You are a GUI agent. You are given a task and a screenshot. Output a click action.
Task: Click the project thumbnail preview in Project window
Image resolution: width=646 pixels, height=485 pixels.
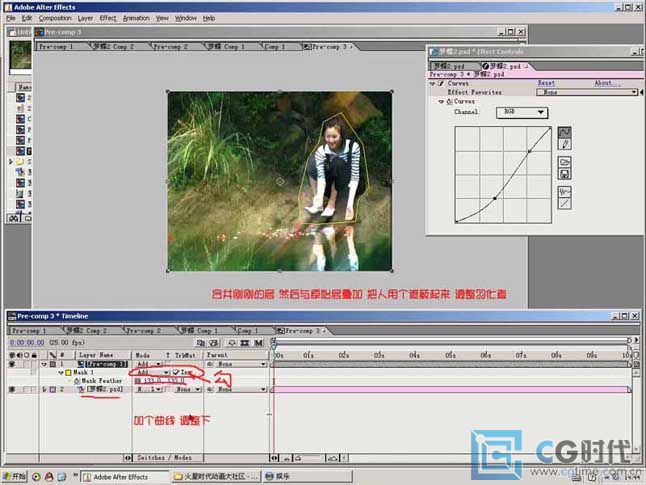pyautogui.click(x=20, y=55)
